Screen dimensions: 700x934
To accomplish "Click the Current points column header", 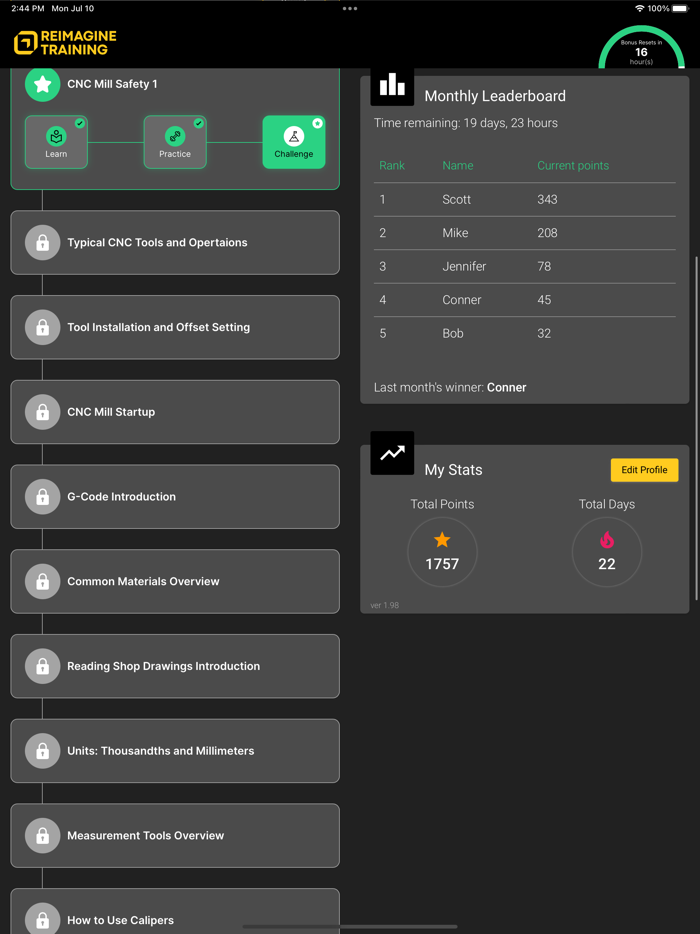I will pos(573,166).
